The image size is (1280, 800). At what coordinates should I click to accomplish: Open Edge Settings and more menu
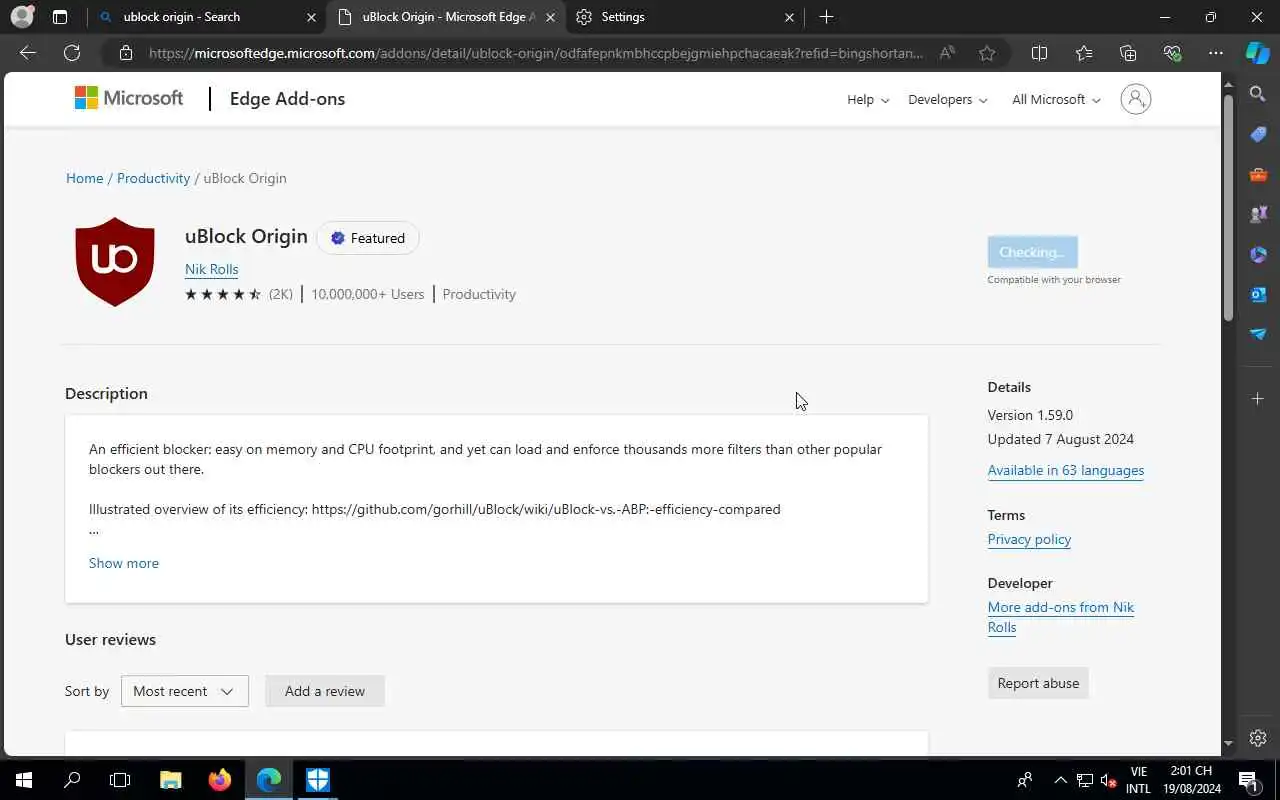[1216, 53]
